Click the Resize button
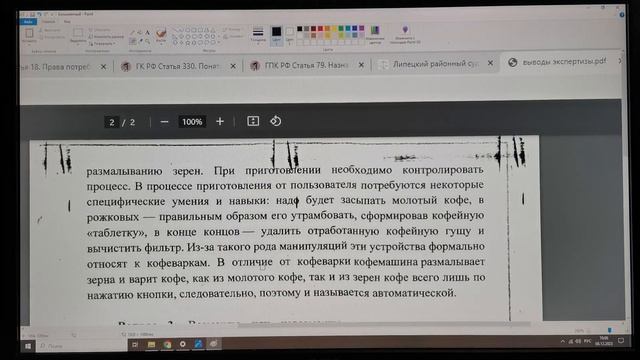 (106, 36)
